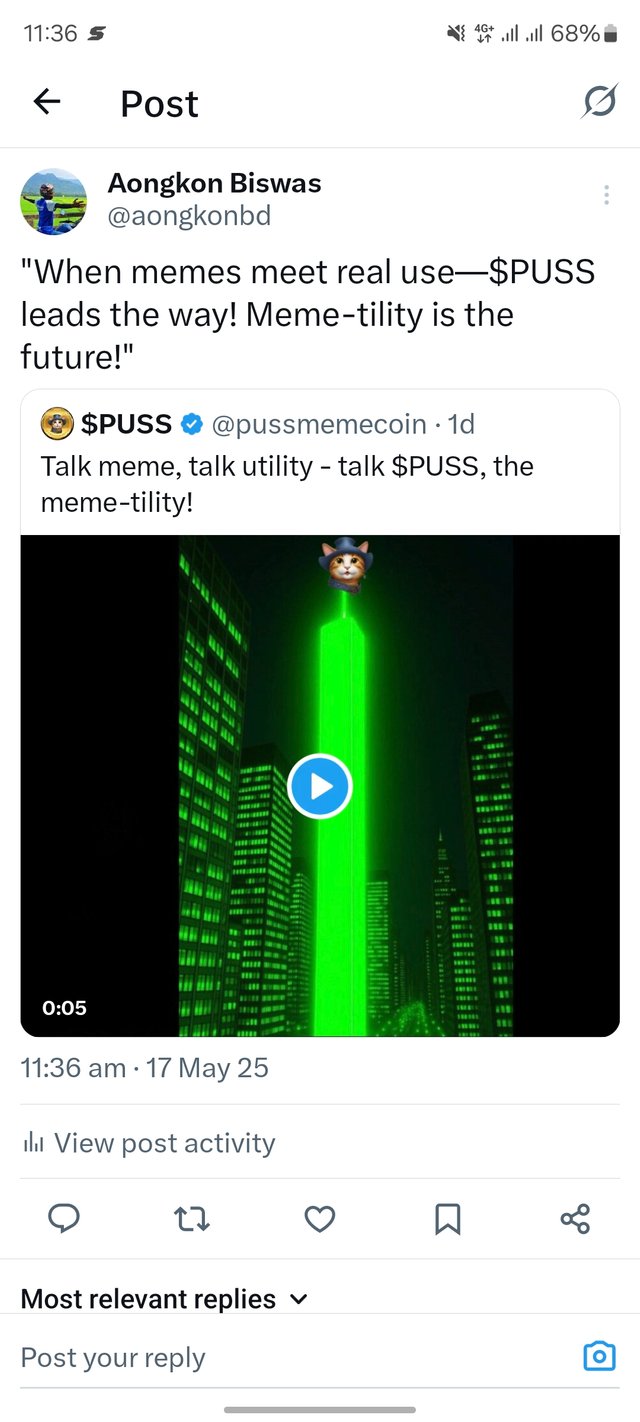Open the Grok icon at top right

click(599, 101)
